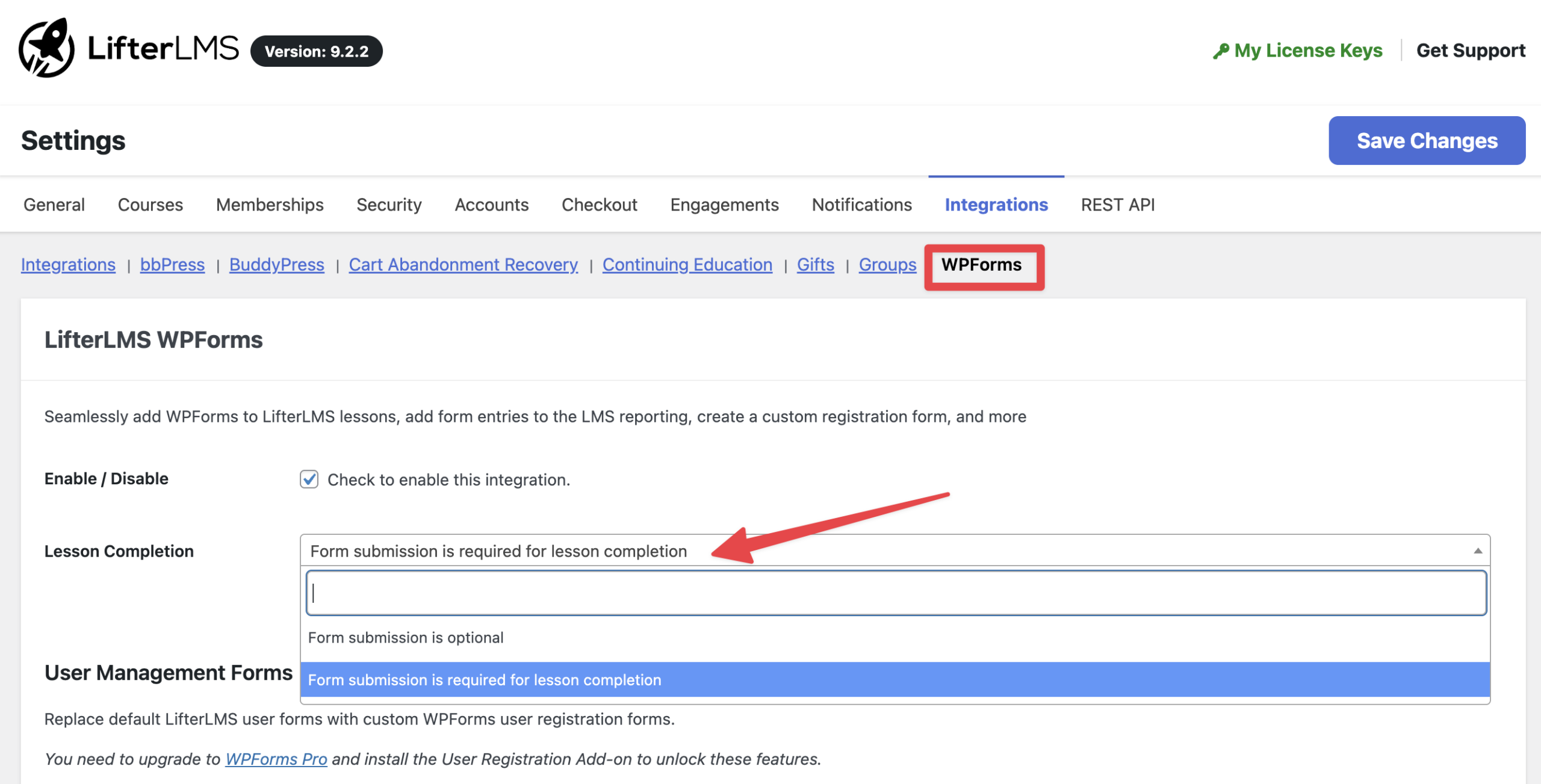Open the Engagements settings tab
1541x784 pixels.
(724, 205)
